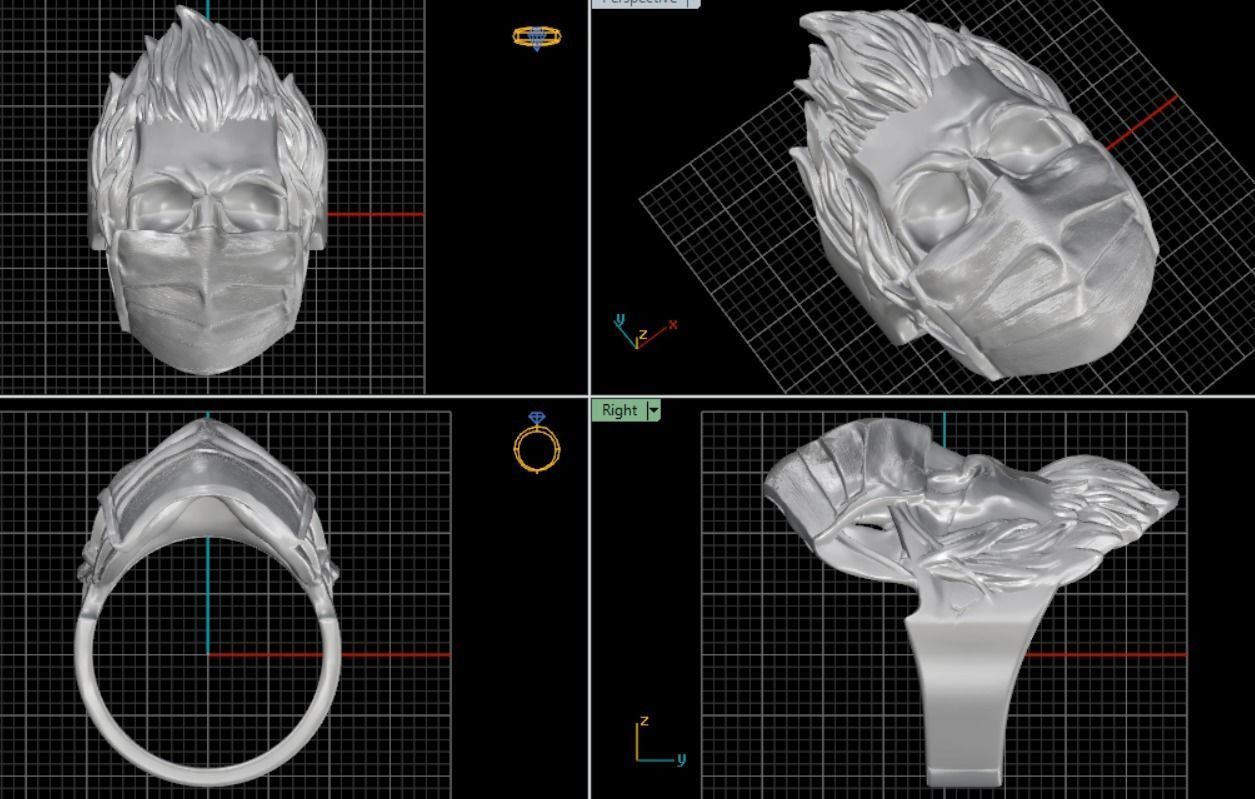Click the front-view ring icon in lower-left viewport
The width and height of the screenshot is (1255, 799).
tap(537, 443)
